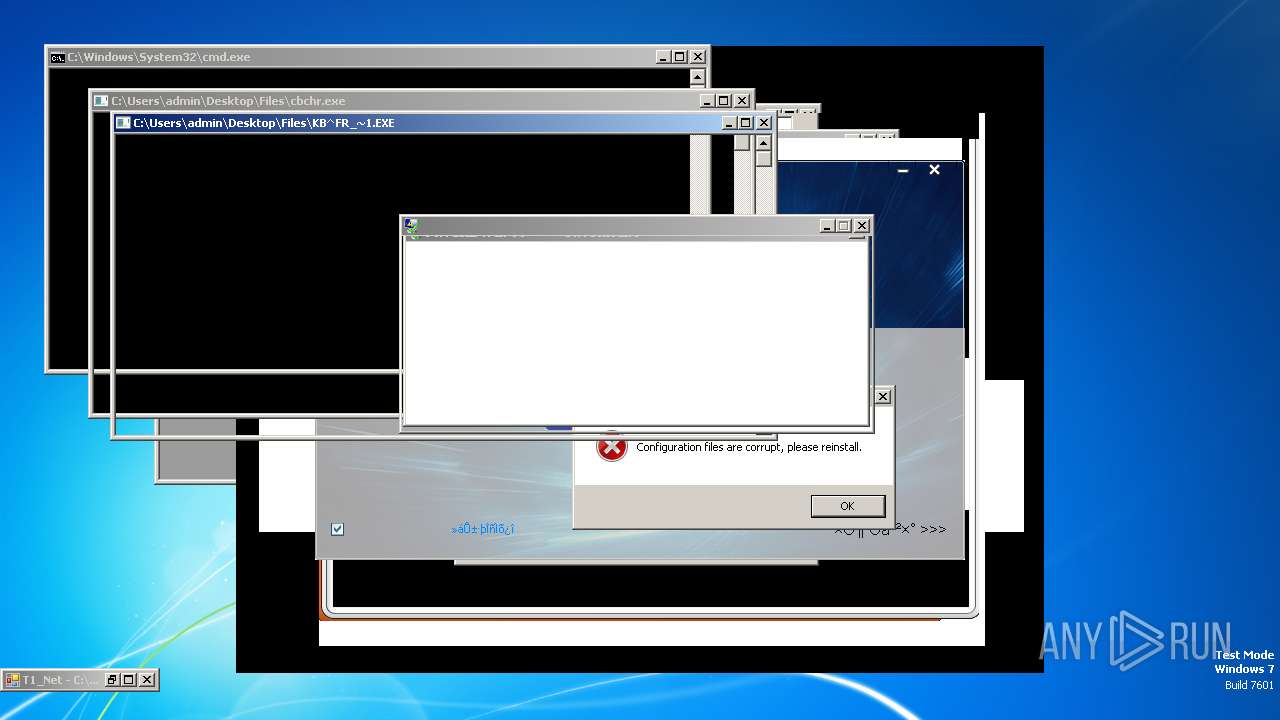This screenshot has width=1280, height=720.
Task: Maximize the cmd.exe console window
Action: click(680, 57)
